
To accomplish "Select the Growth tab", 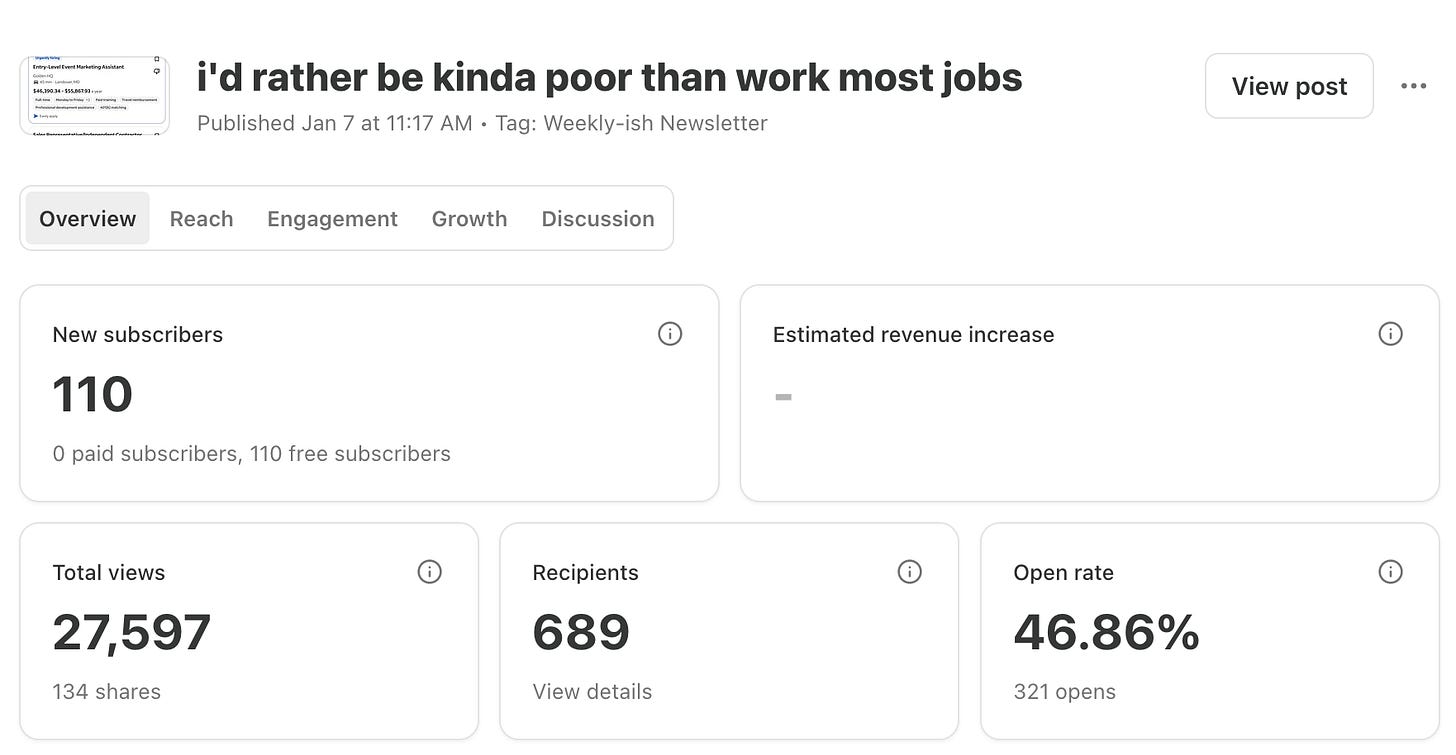I will (x=469, y=218).
